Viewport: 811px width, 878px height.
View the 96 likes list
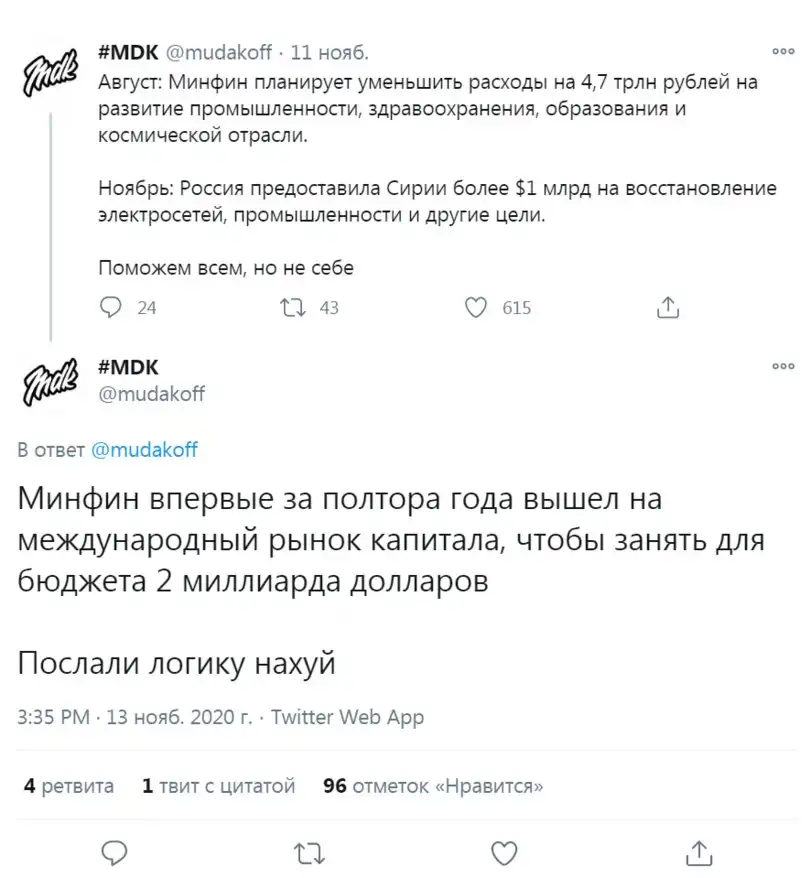pyautogui.click(x=434, y=786)
